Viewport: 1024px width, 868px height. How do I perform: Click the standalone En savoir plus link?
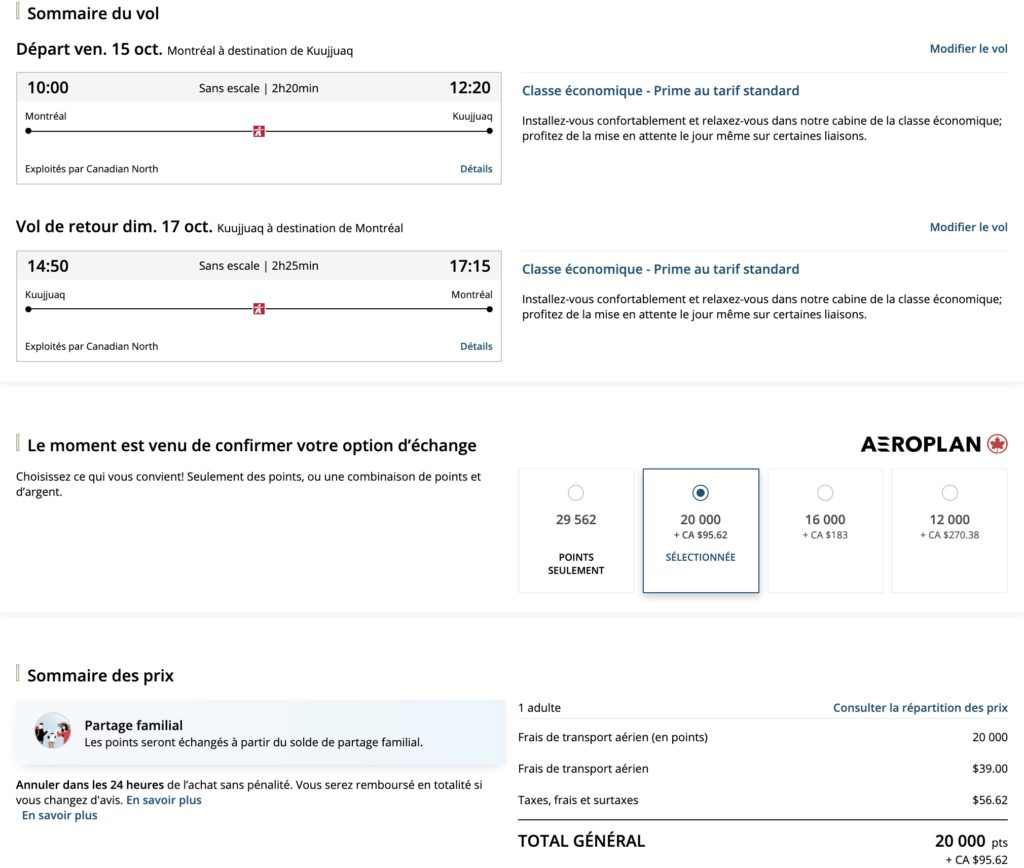[x=60, y=815]
